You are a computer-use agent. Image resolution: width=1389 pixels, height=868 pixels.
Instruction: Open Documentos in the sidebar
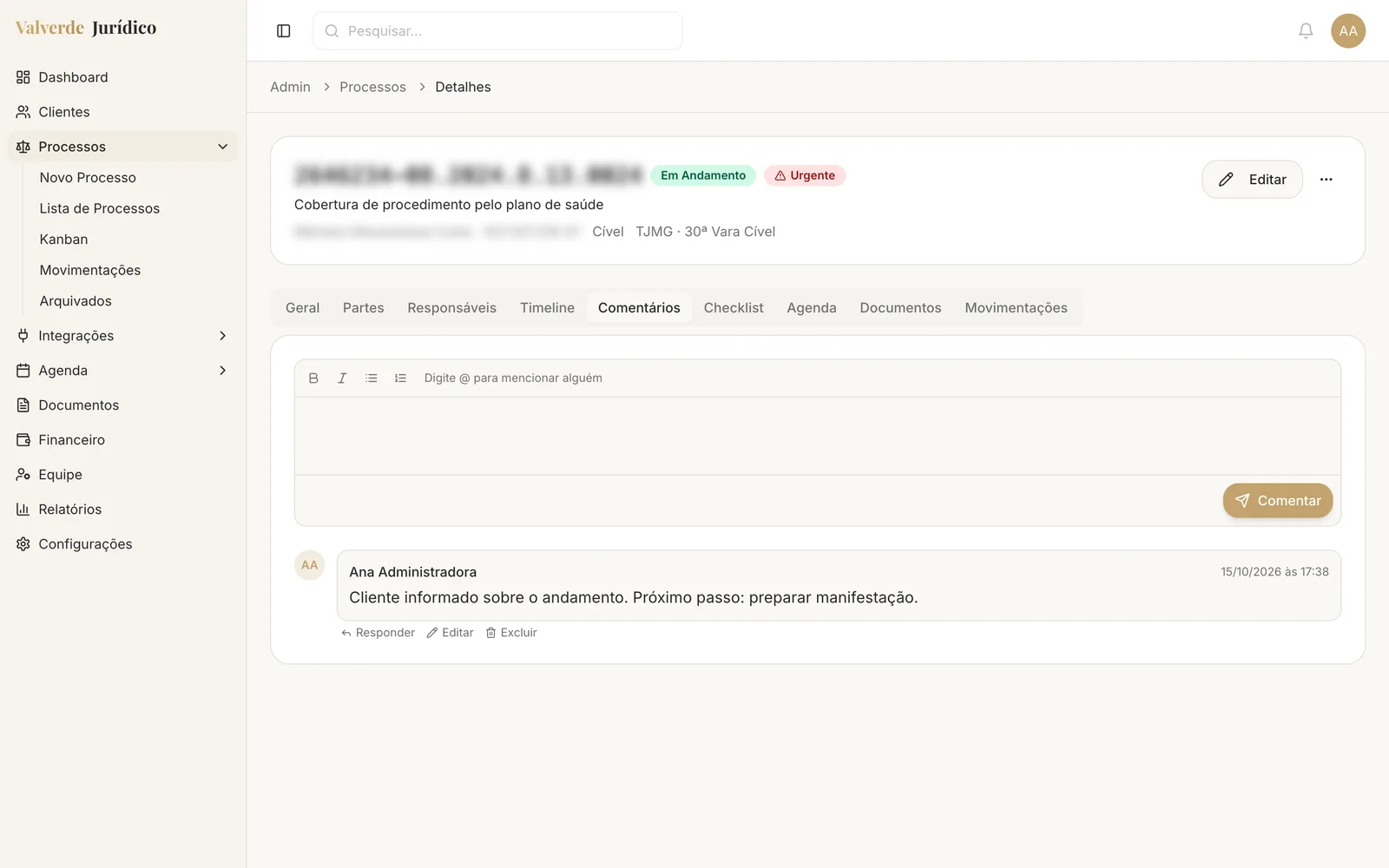[x=122, y=405]
